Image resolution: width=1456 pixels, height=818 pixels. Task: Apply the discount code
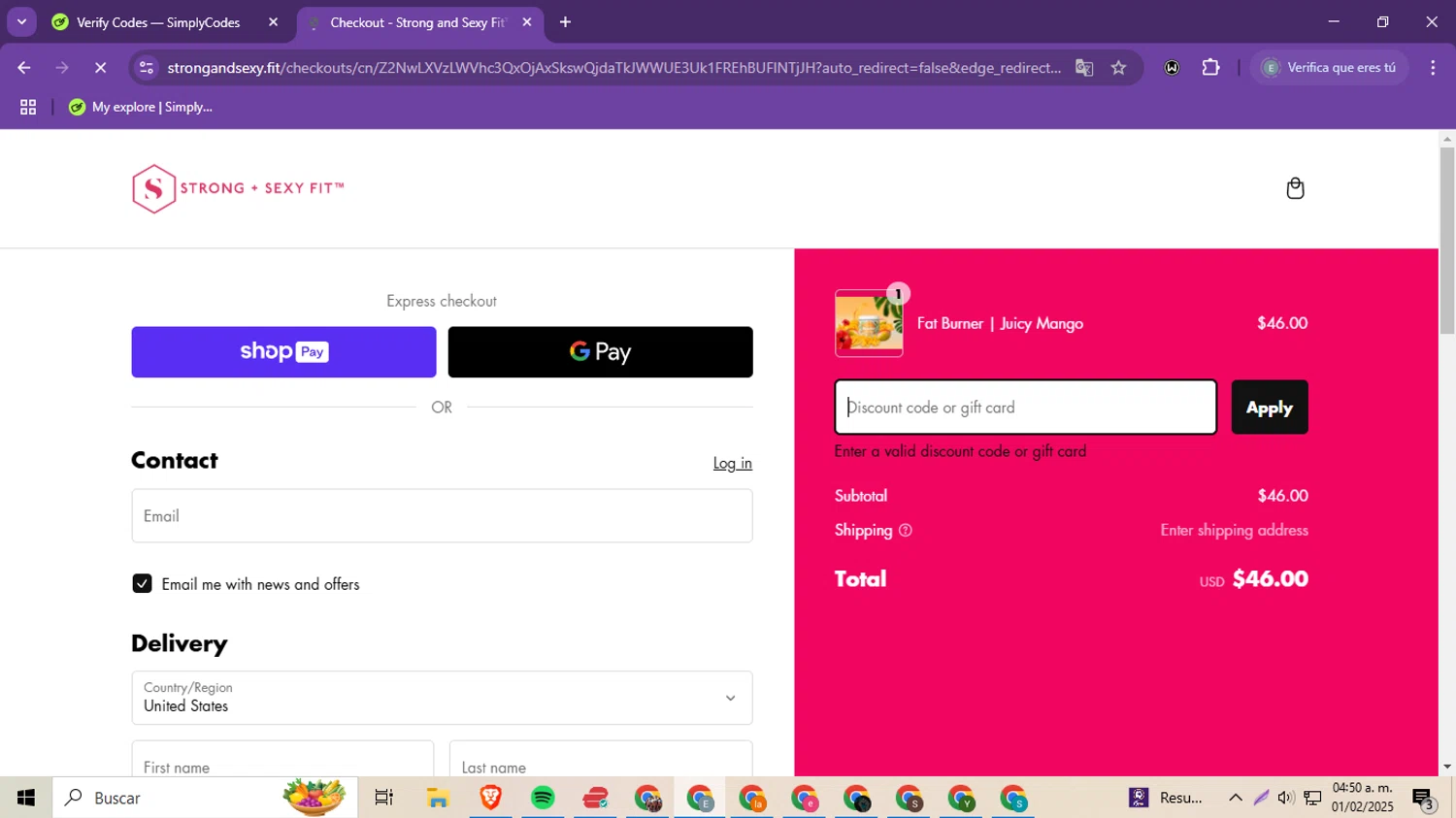(1270, 408)
